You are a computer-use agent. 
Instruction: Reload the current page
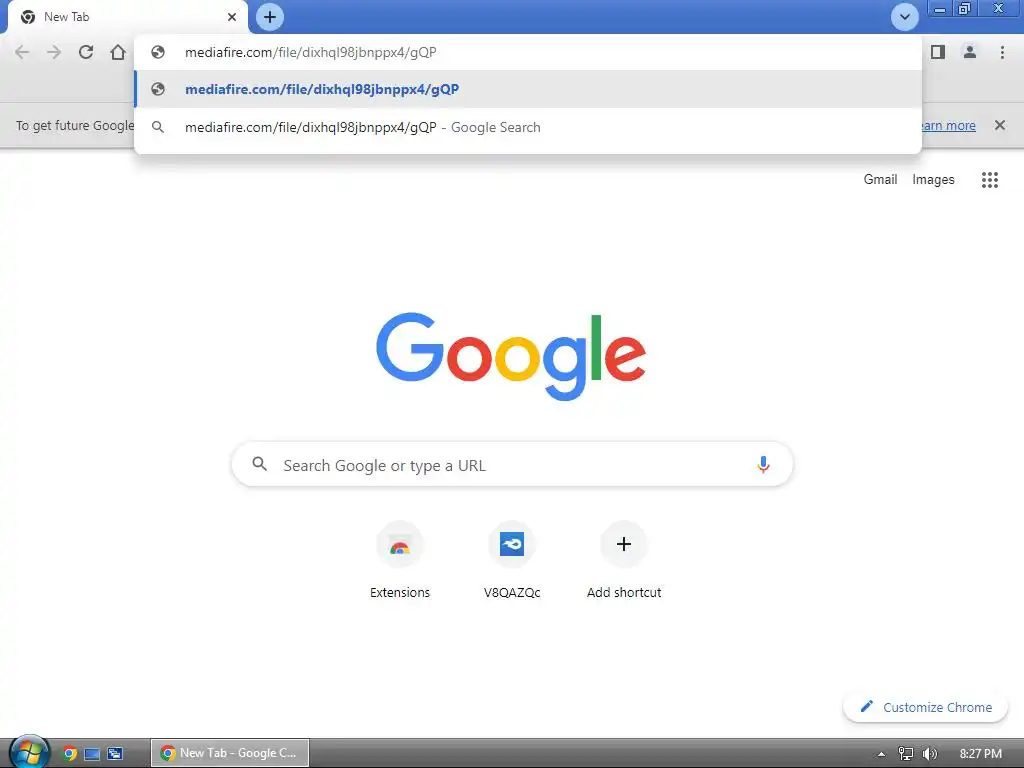pos(86,52)
